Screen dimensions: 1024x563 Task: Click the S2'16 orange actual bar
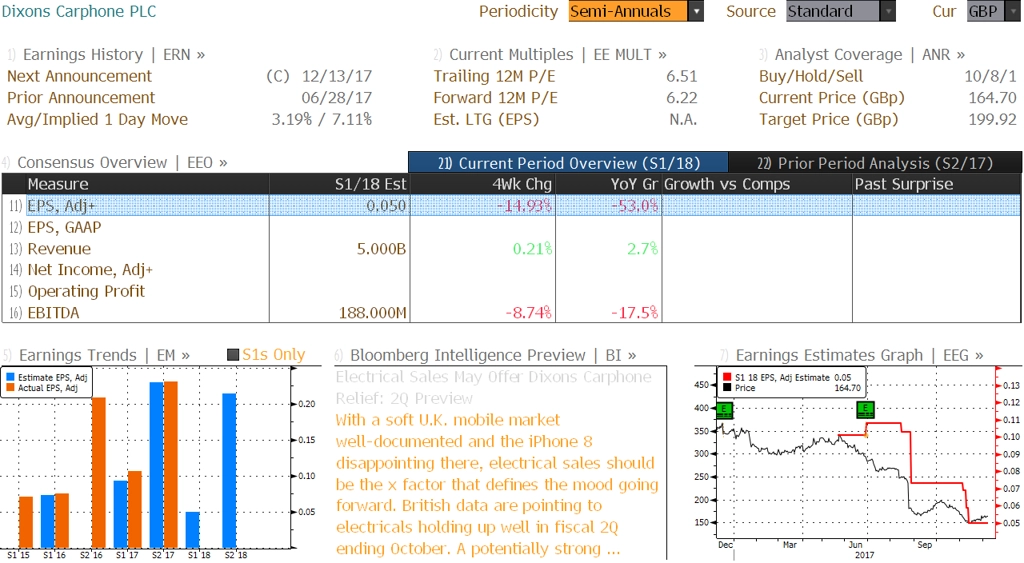[x=99, y=472]
